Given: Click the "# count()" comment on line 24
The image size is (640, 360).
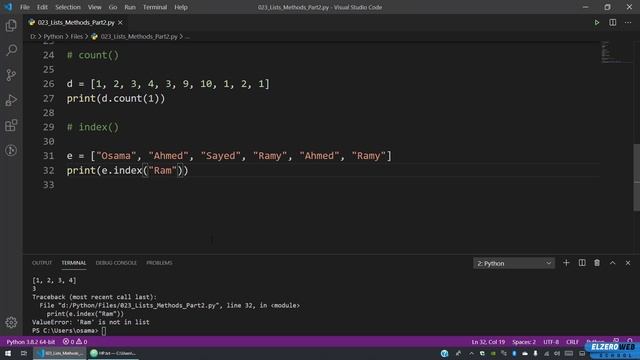Looking at the screenshot, I should pos(93,55).
